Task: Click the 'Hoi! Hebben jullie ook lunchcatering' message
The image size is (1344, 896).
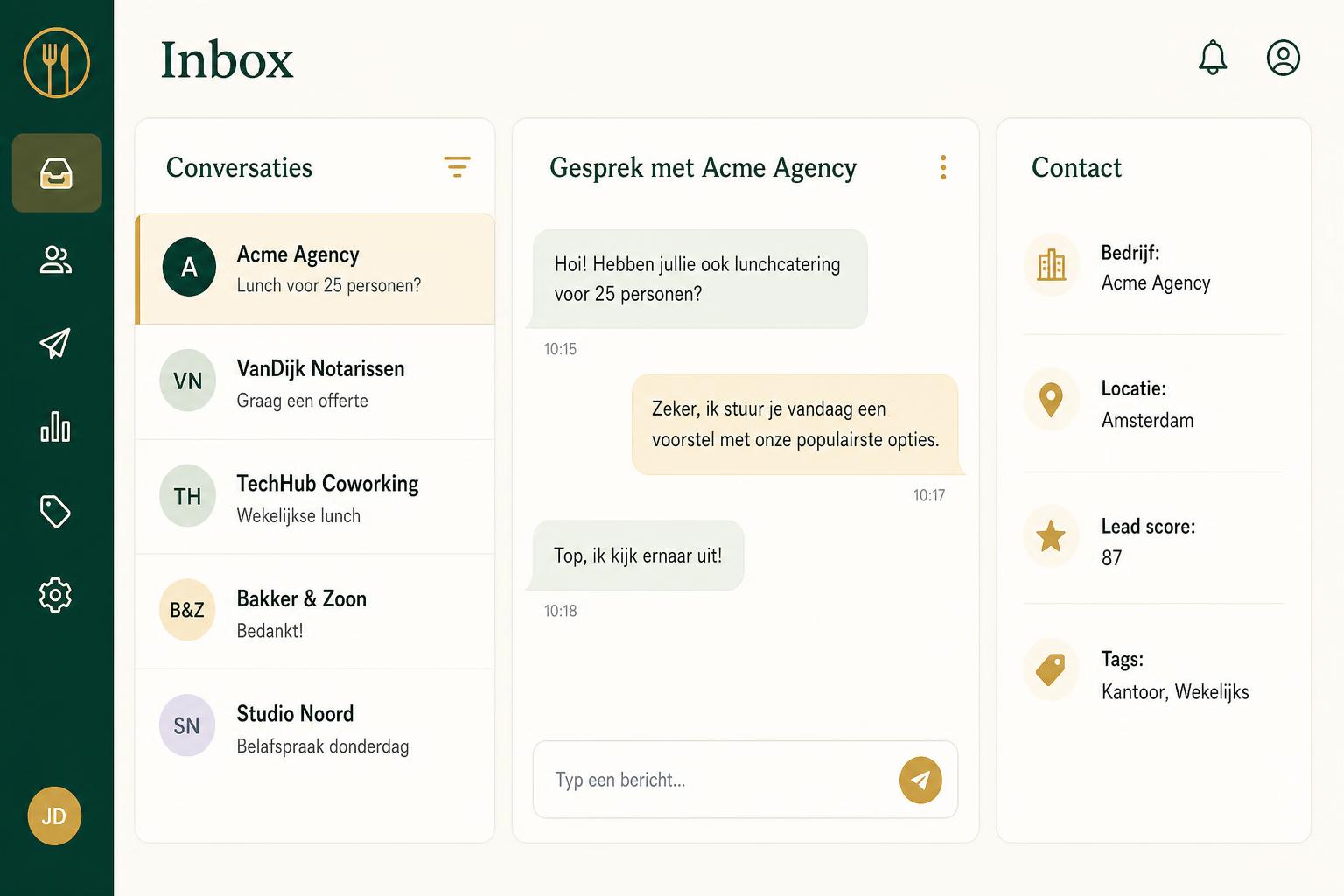Action: coord(699,279)
